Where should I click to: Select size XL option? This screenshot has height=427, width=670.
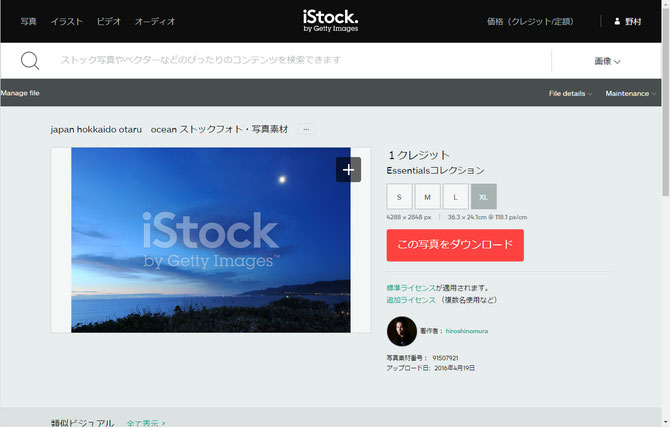(484, 197)
